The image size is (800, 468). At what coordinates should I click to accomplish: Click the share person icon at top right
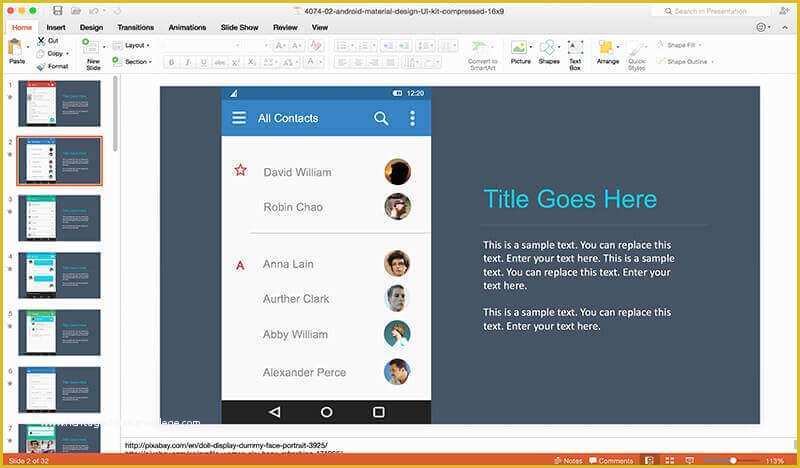[784, 10]
